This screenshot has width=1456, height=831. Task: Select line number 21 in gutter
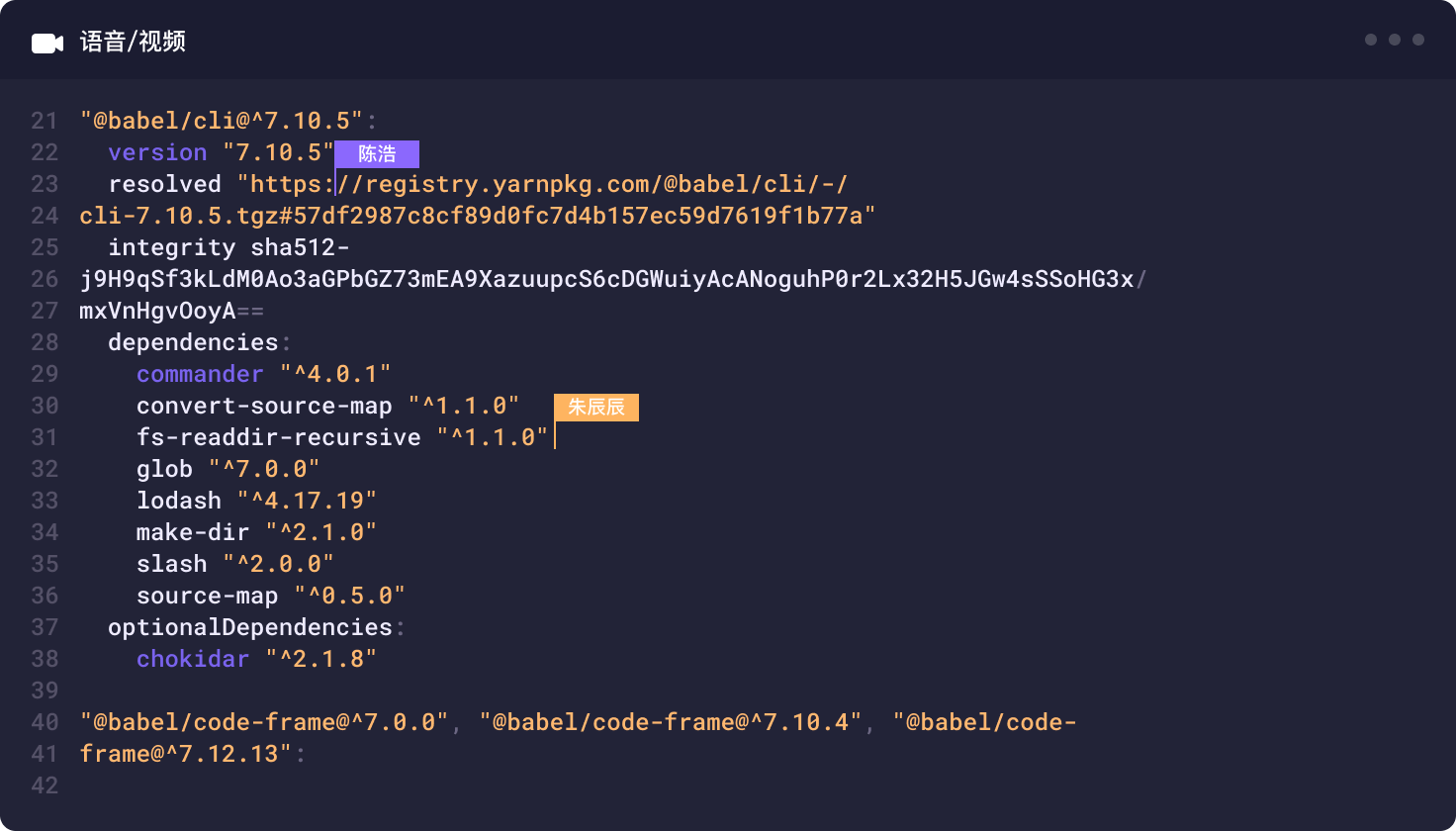click(x=45, y=121)
